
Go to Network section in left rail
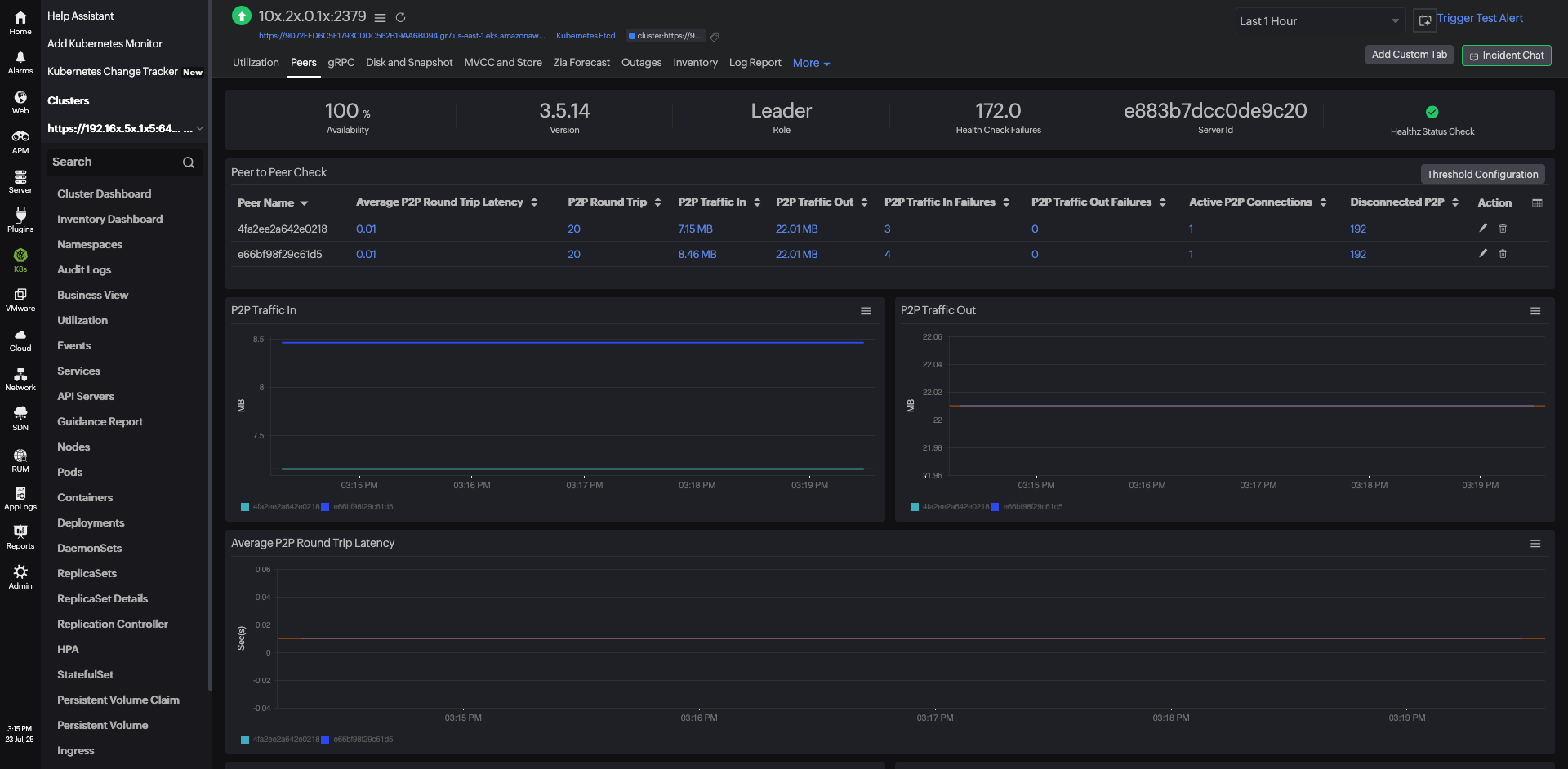tap(20, 379)
